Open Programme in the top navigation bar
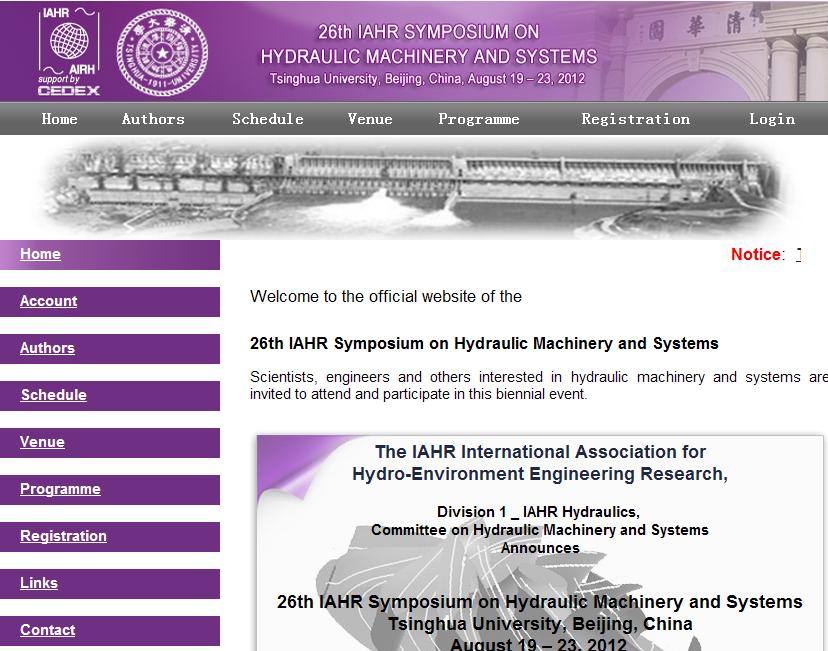Screen dimensions: 828x651 479,119
